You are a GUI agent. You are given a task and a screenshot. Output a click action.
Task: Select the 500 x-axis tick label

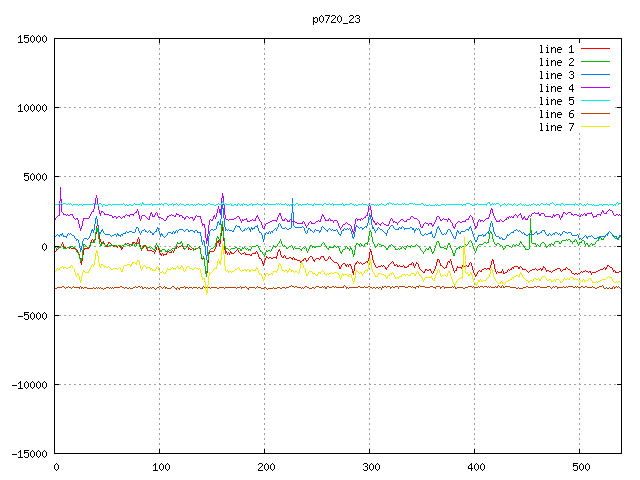coord(579,467)
